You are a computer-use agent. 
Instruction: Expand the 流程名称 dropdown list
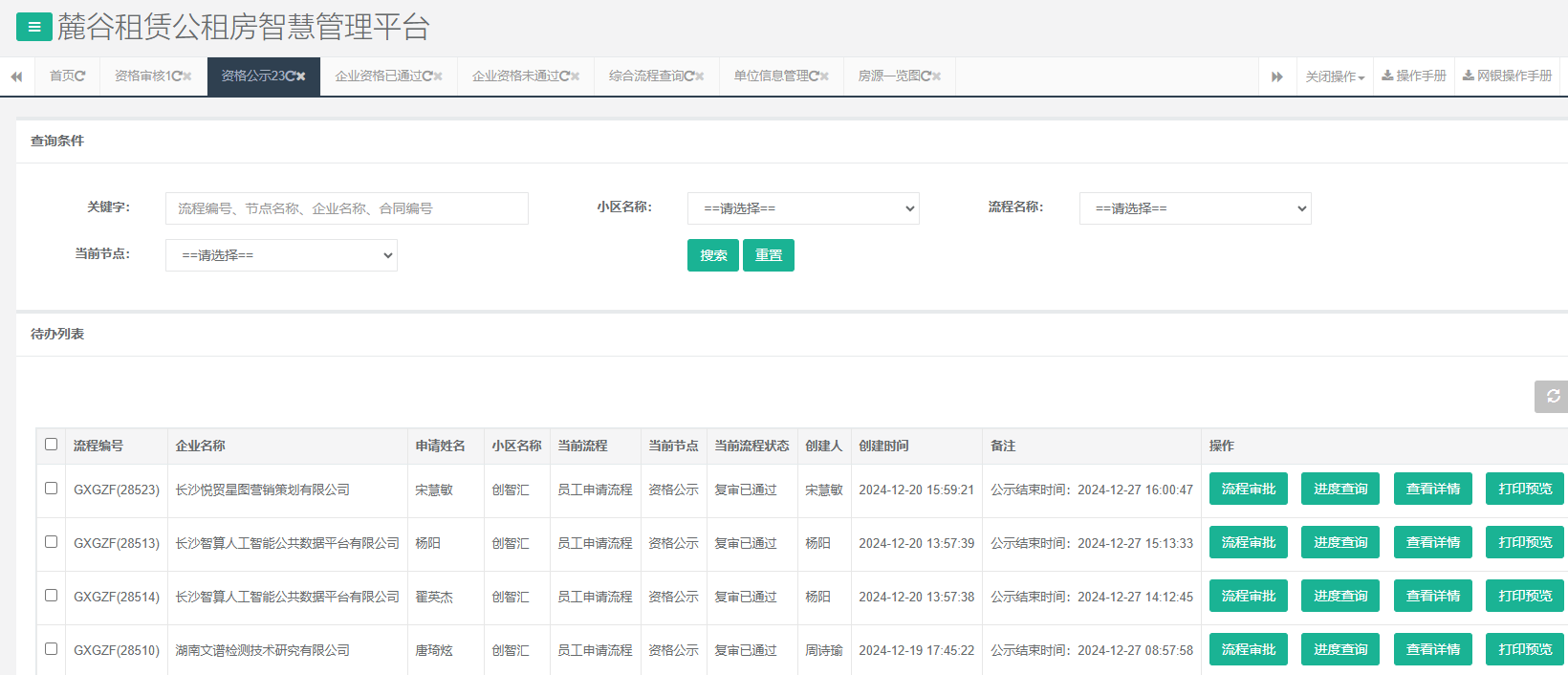[x=1195, y=208]
